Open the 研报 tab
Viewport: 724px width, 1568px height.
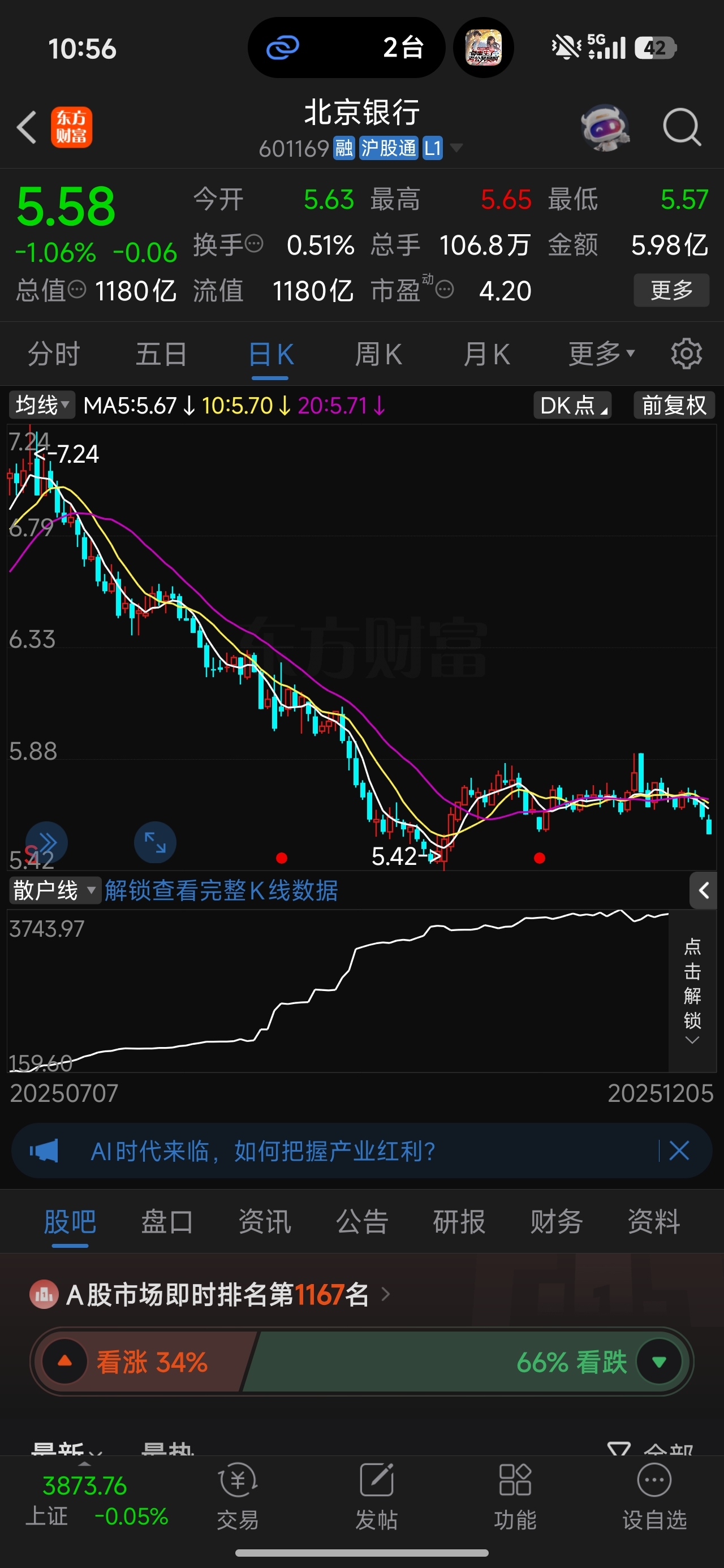pos(459,1222)
